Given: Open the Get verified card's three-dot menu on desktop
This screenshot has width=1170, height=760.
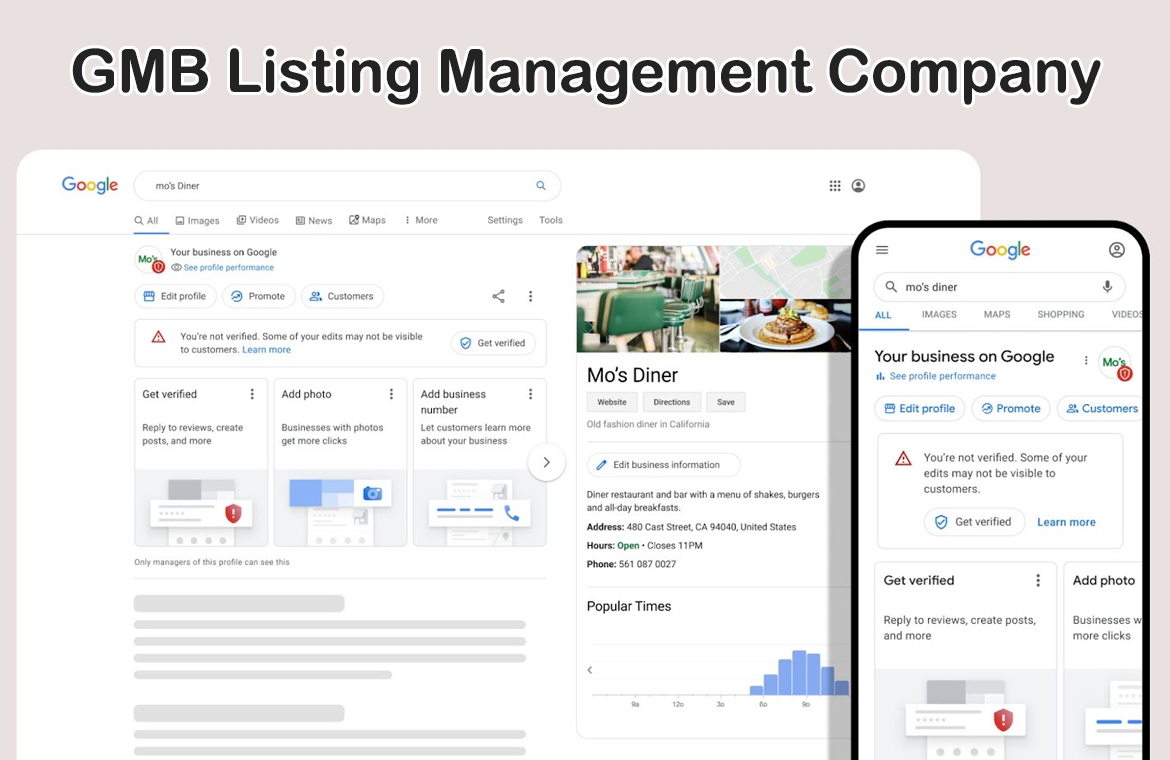Looking at the screenshot, I should (x=252, y=394).
